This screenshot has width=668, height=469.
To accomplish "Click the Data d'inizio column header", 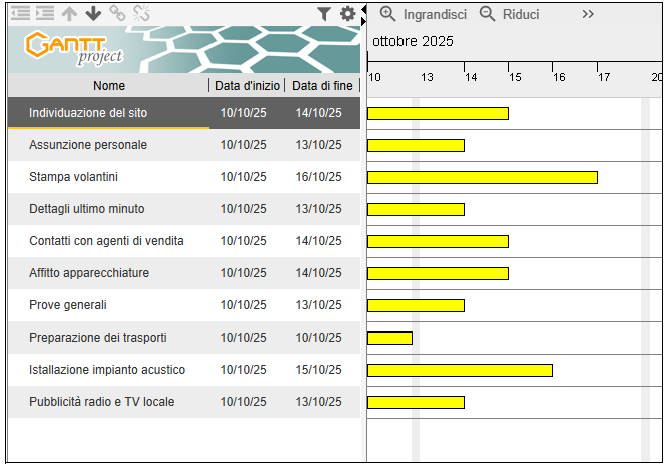I will (x=249, y=86).
